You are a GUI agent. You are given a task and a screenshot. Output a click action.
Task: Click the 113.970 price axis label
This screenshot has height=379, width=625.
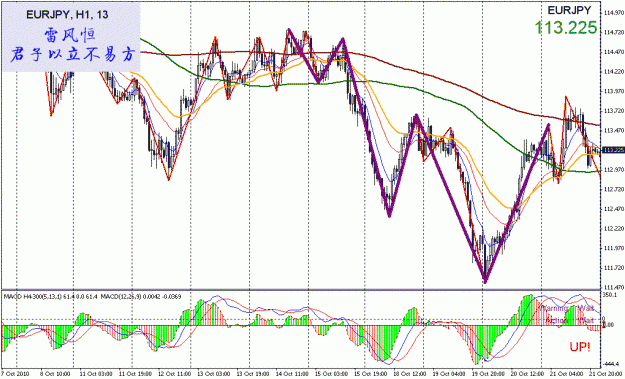point(614,91)
